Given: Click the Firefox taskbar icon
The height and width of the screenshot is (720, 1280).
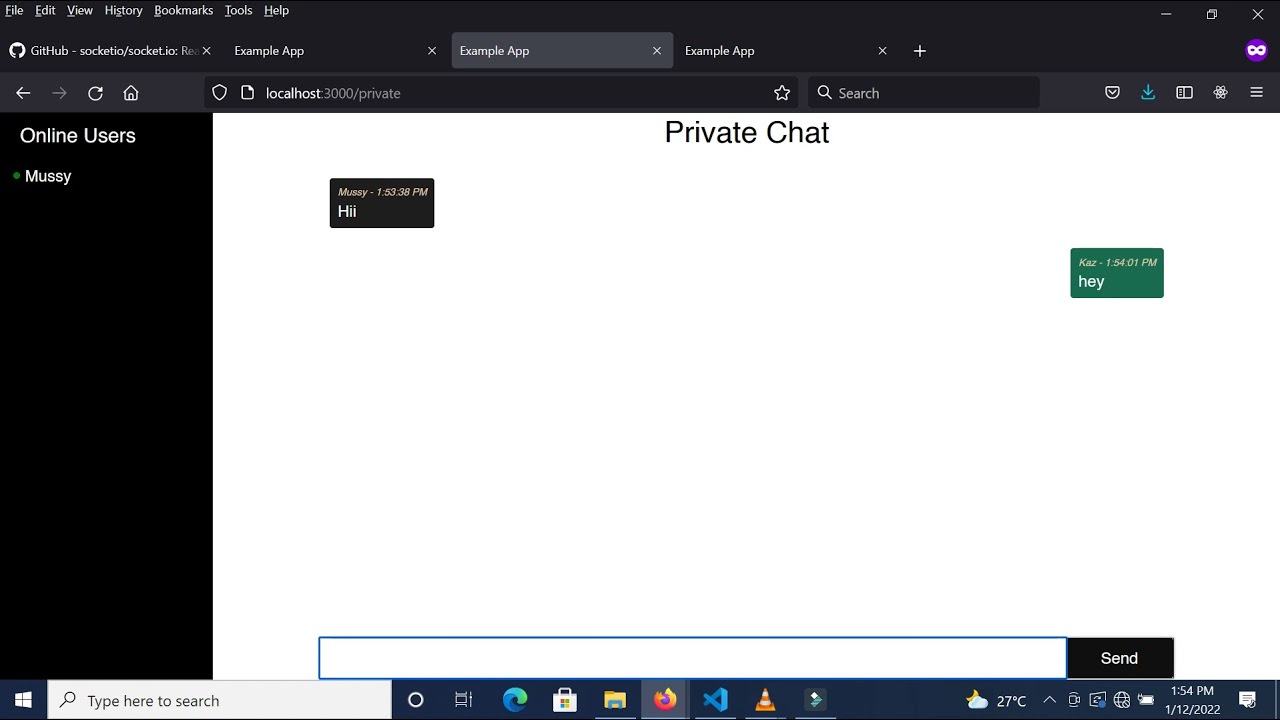Looking at the screenshot, I should tap(665, 700).
